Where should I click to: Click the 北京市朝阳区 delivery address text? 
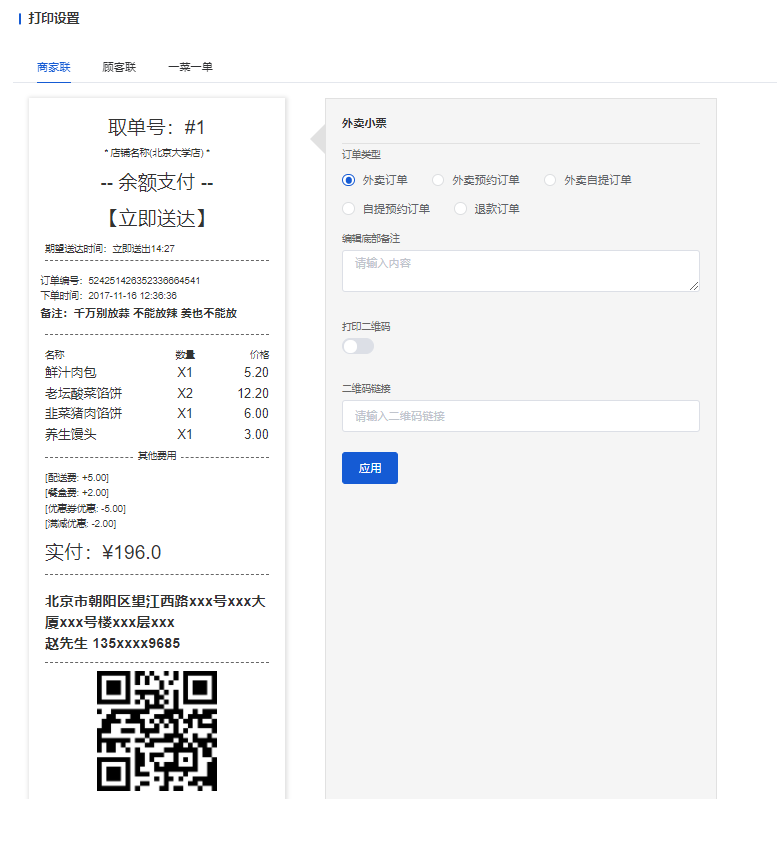pyautogui.click(x=155, y=612)
